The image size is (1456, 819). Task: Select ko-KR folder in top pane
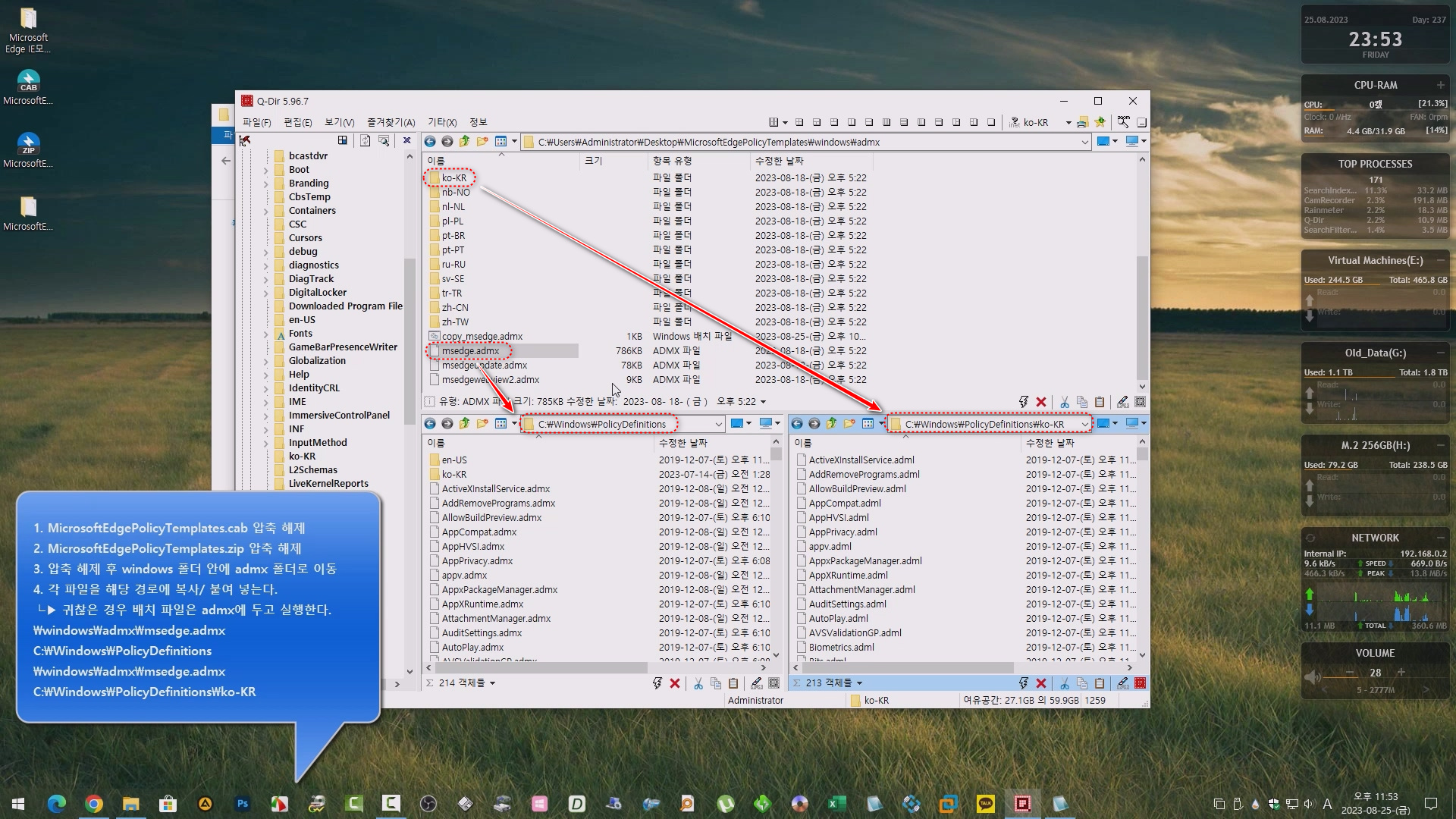[454, 178]
